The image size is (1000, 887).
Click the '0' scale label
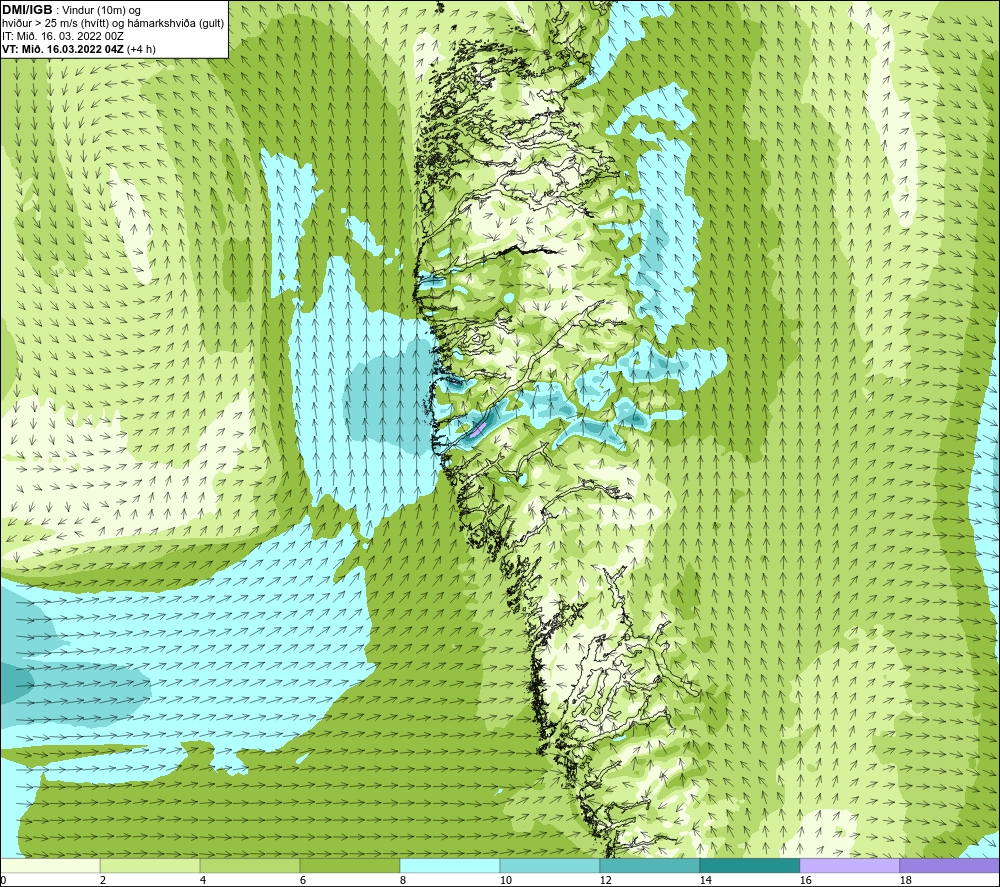pos(3,880)
